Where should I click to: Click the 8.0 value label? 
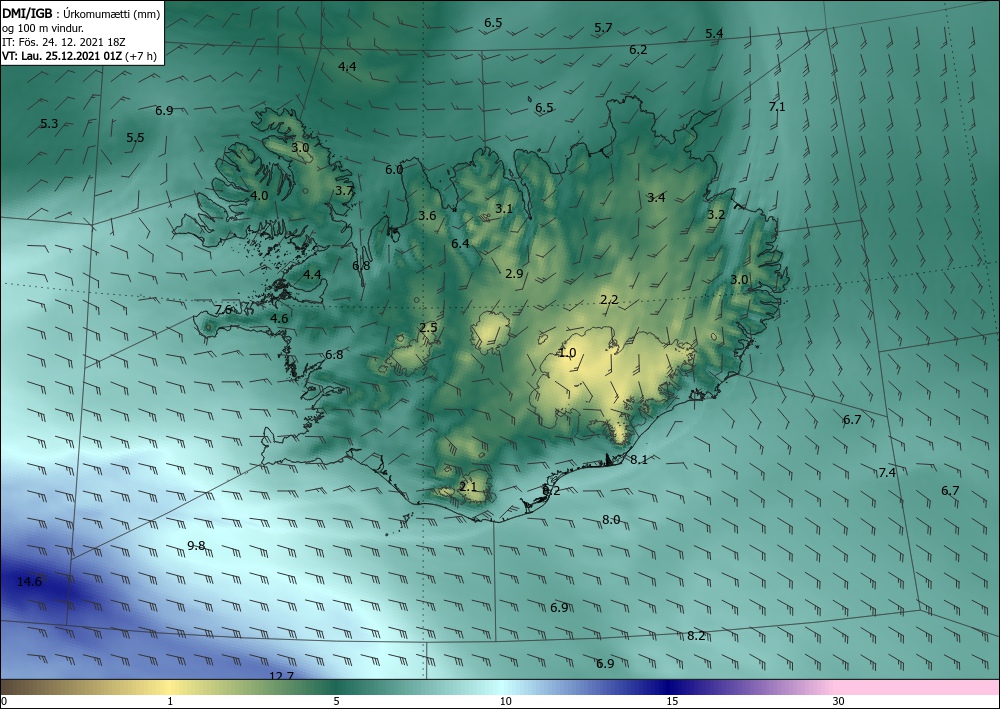pyautogui.click(x=611, y=520)
